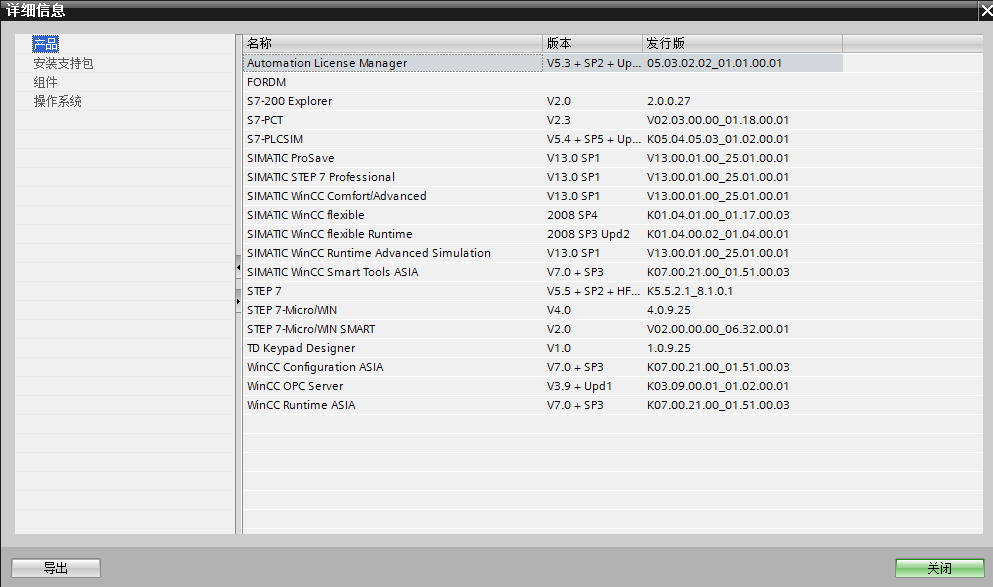Click release K03.09.00.01_01.02.00.01
The height and width of the screenshot is (587, 993).
718,386
